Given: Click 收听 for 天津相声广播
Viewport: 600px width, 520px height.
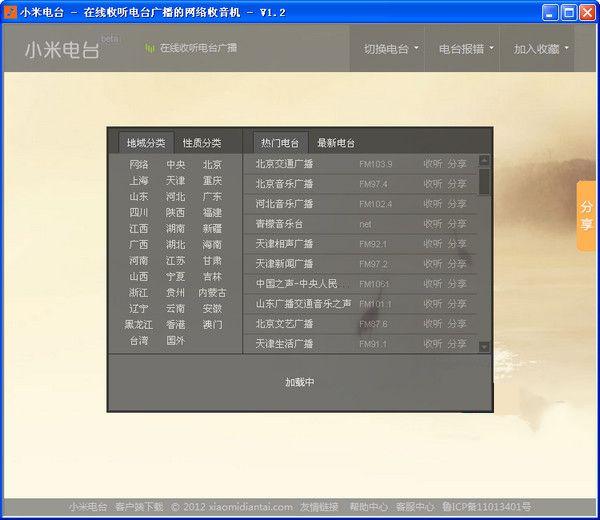Looking at the screenshot, I should coord(433,244).
